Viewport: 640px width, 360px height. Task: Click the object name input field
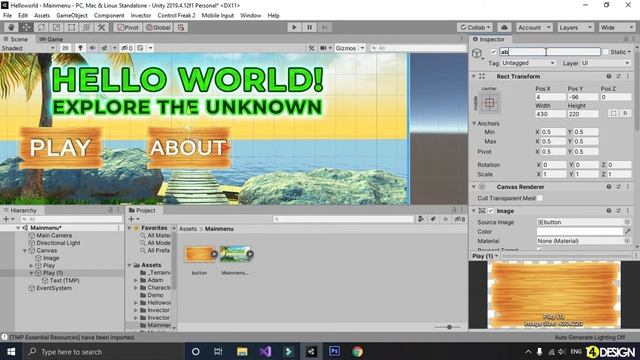pyautogui.click(x=550, y=52)
